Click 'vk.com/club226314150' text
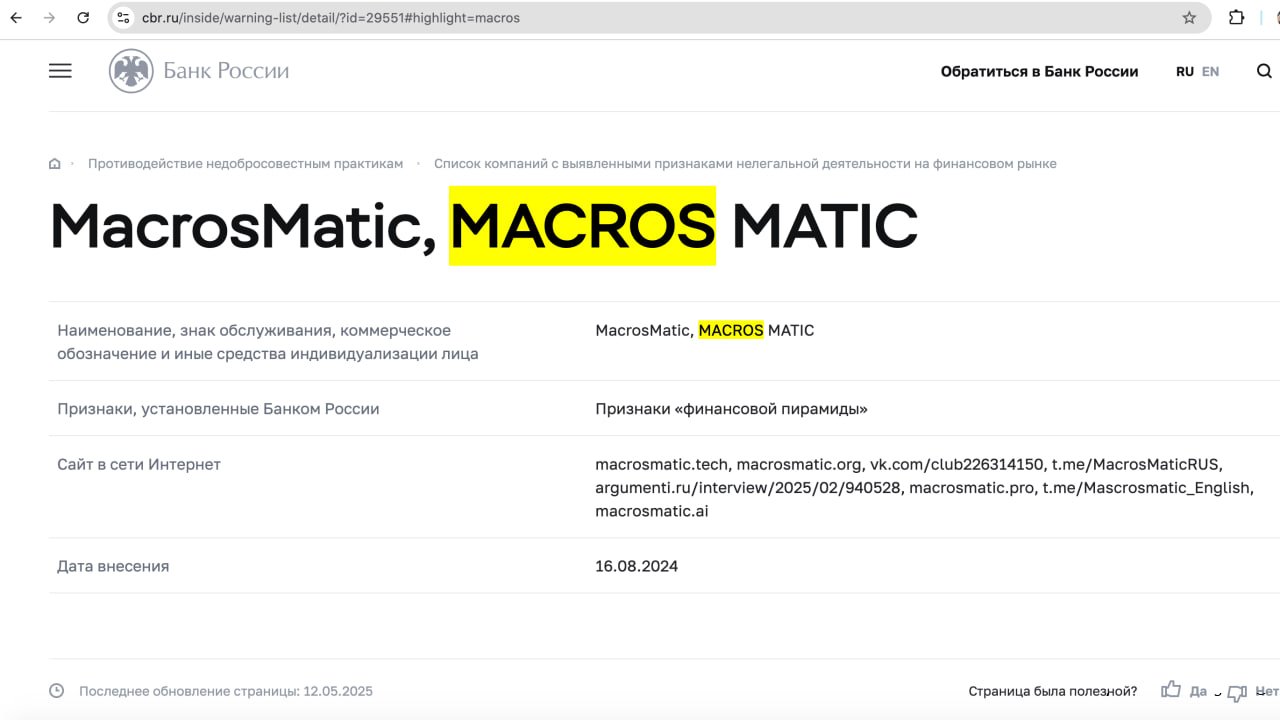 (x=956, y=464)
